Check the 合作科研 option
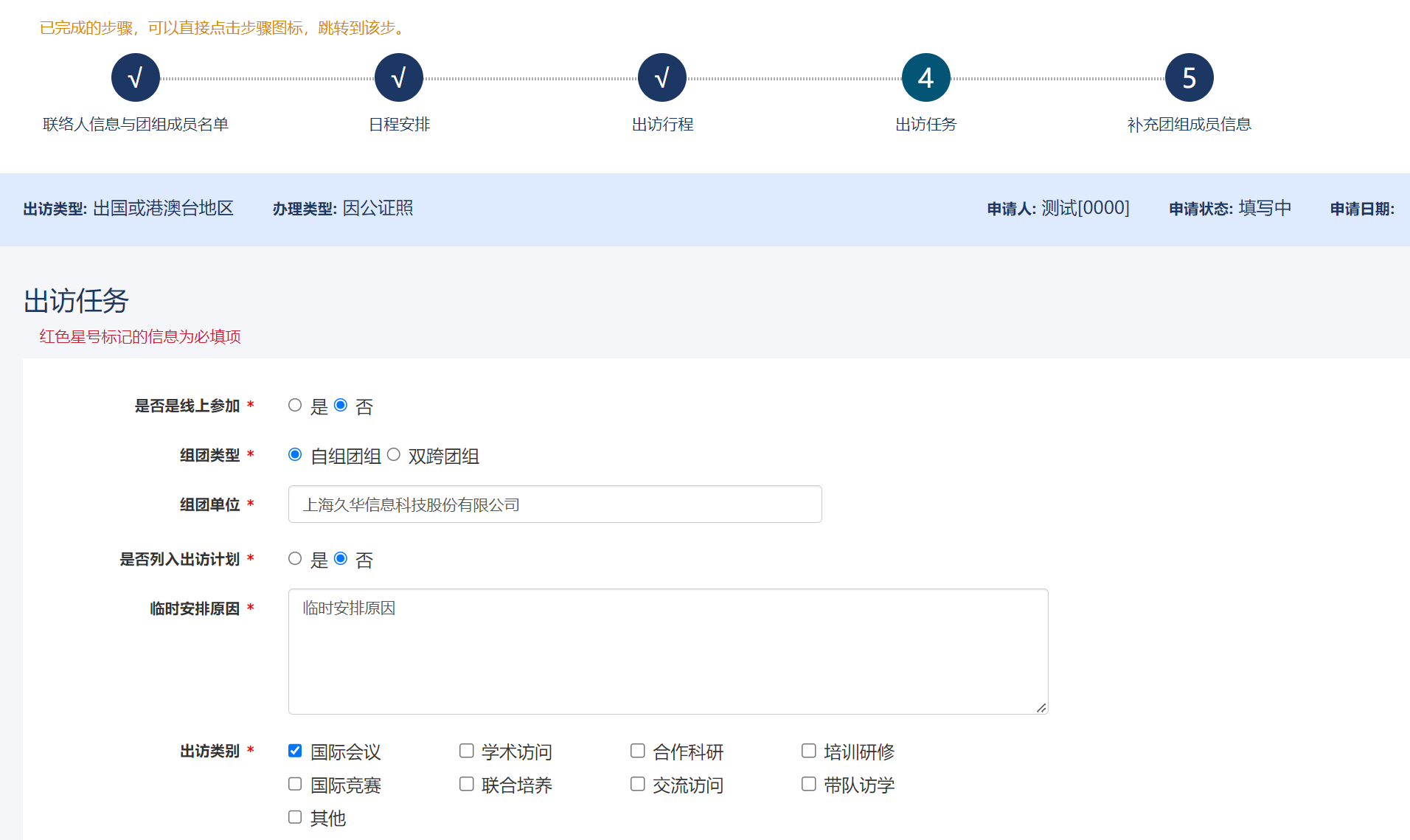 click(x=637, y=751)
